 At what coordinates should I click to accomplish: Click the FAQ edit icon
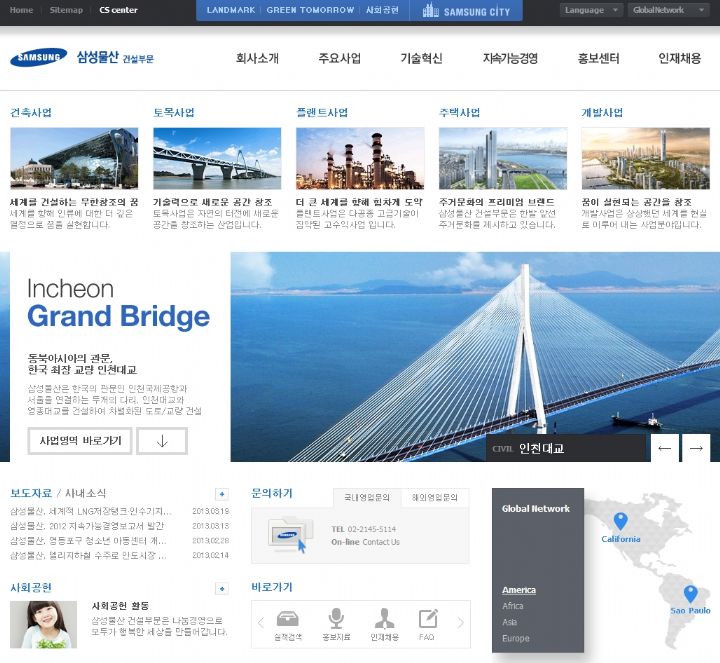pos(428,618)
